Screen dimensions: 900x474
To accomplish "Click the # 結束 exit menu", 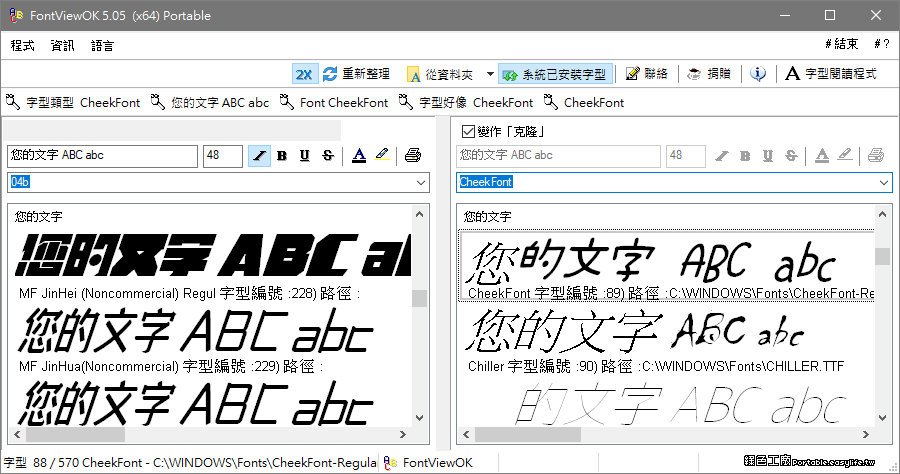I will [841, 44].
